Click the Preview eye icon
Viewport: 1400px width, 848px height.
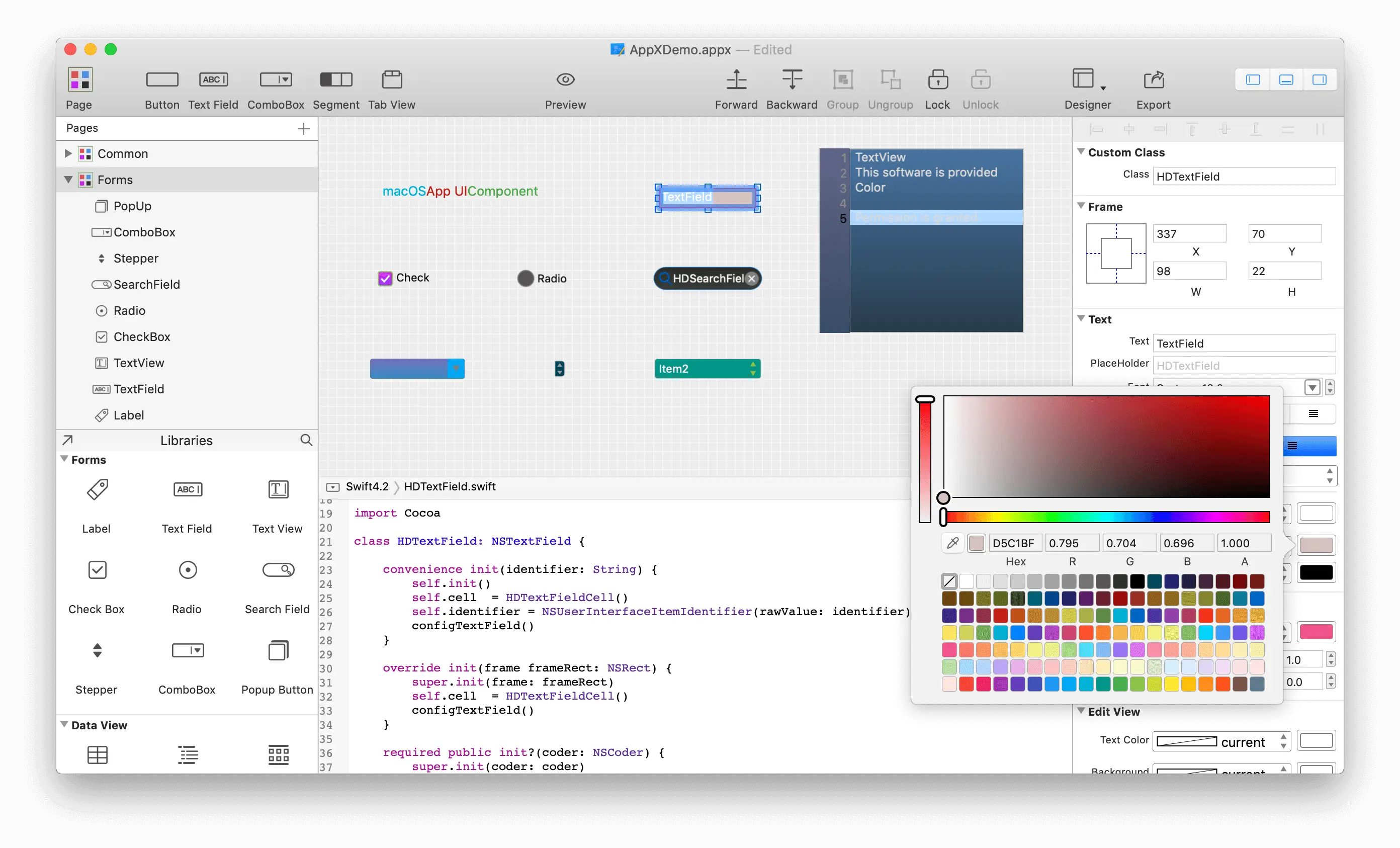(565, 79)
